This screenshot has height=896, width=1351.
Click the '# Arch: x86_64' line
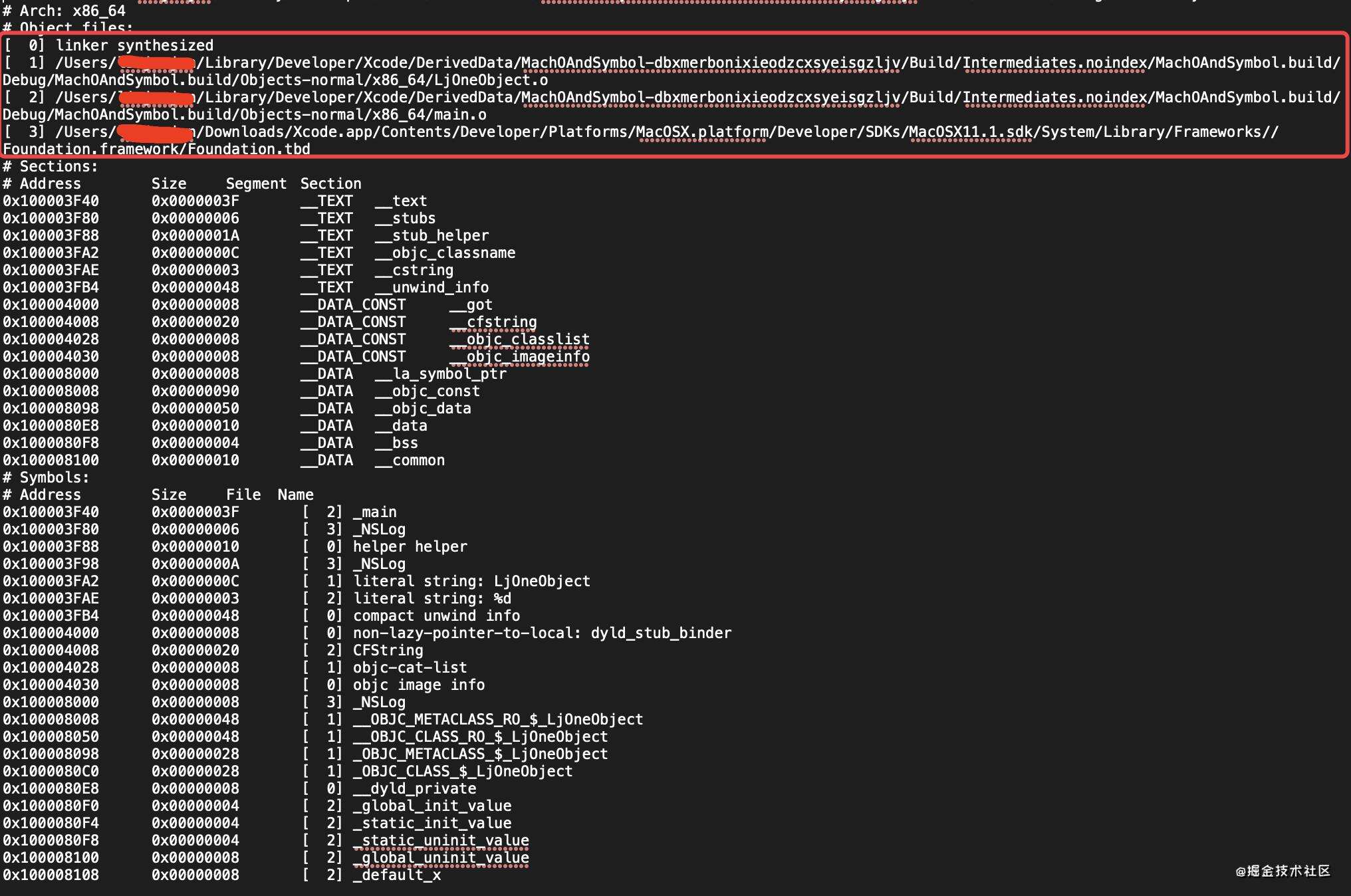tap(64, 11)
